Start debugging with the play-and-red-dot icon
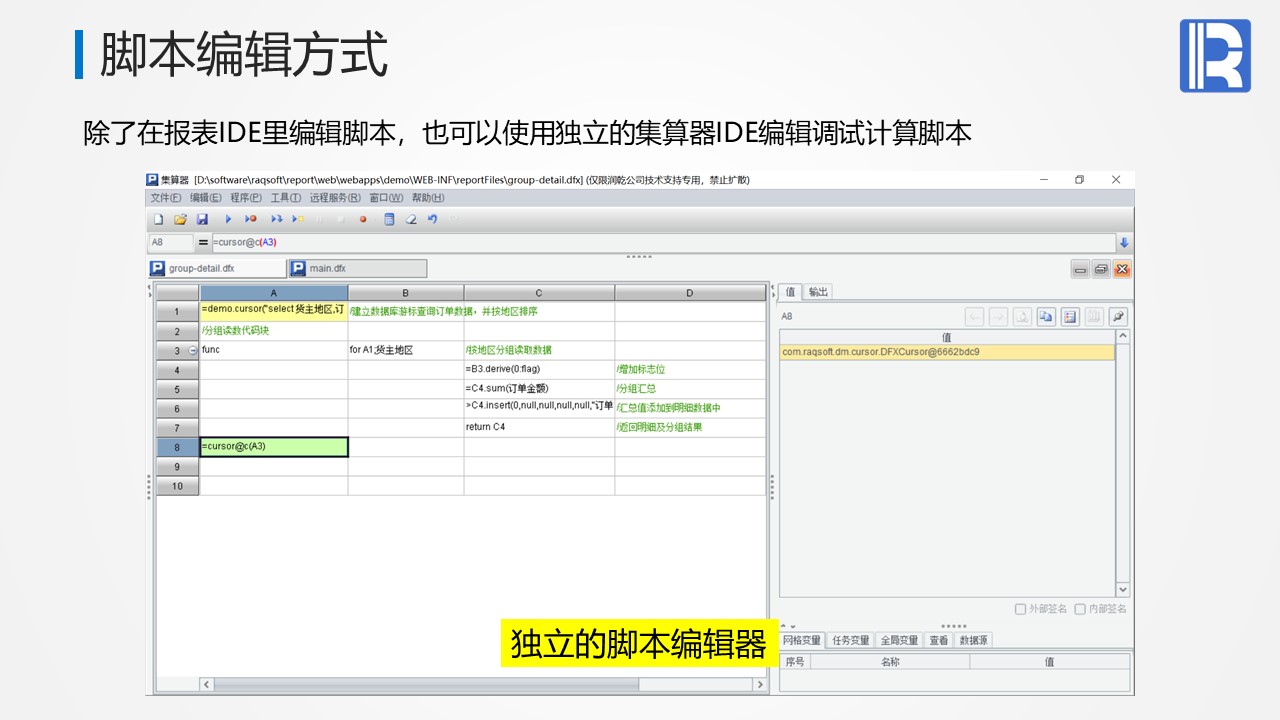 click(x=251, y=219)
